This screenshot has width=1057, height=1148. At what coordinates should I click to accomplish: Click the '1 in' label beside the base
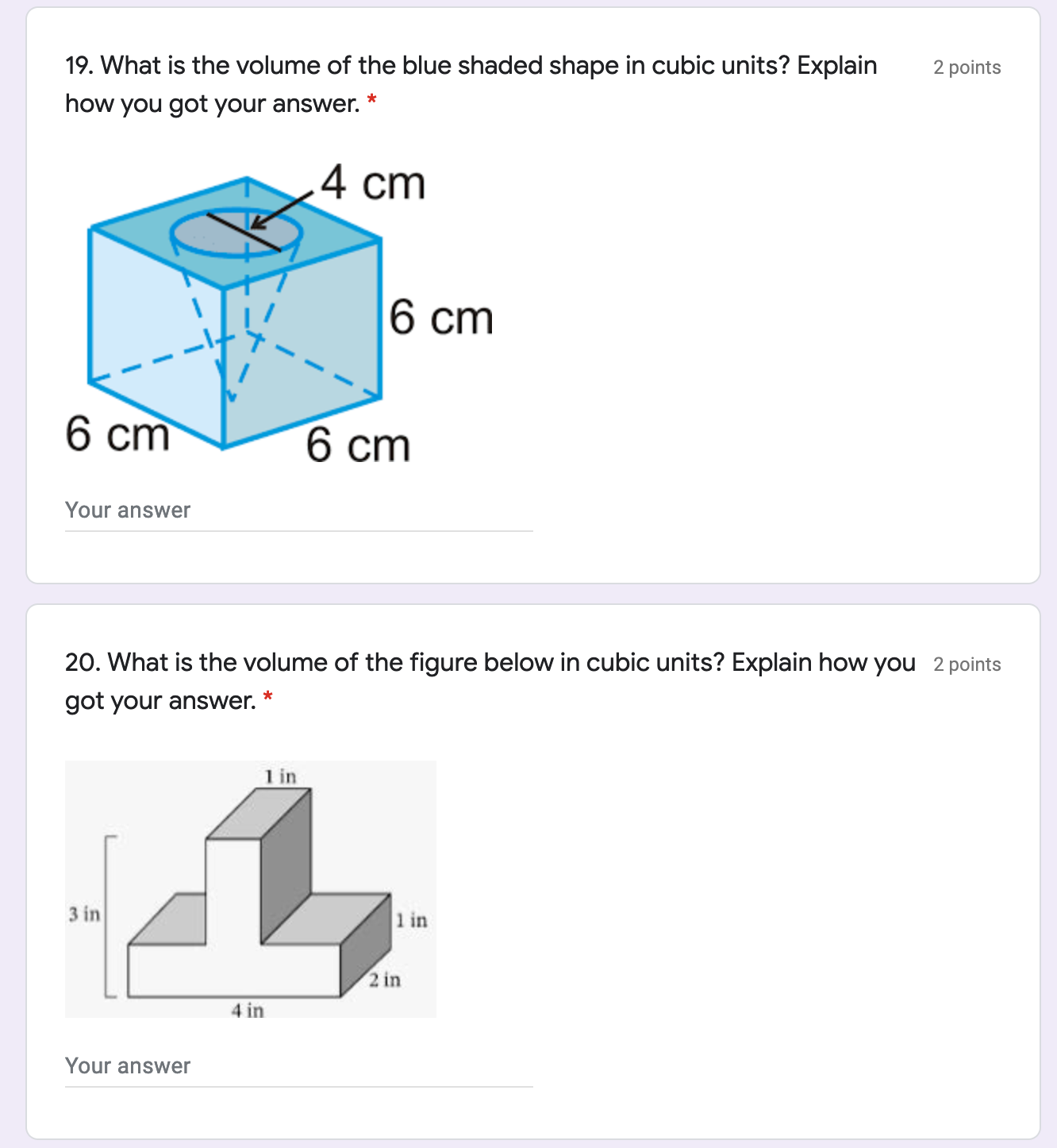coord(412,920)
